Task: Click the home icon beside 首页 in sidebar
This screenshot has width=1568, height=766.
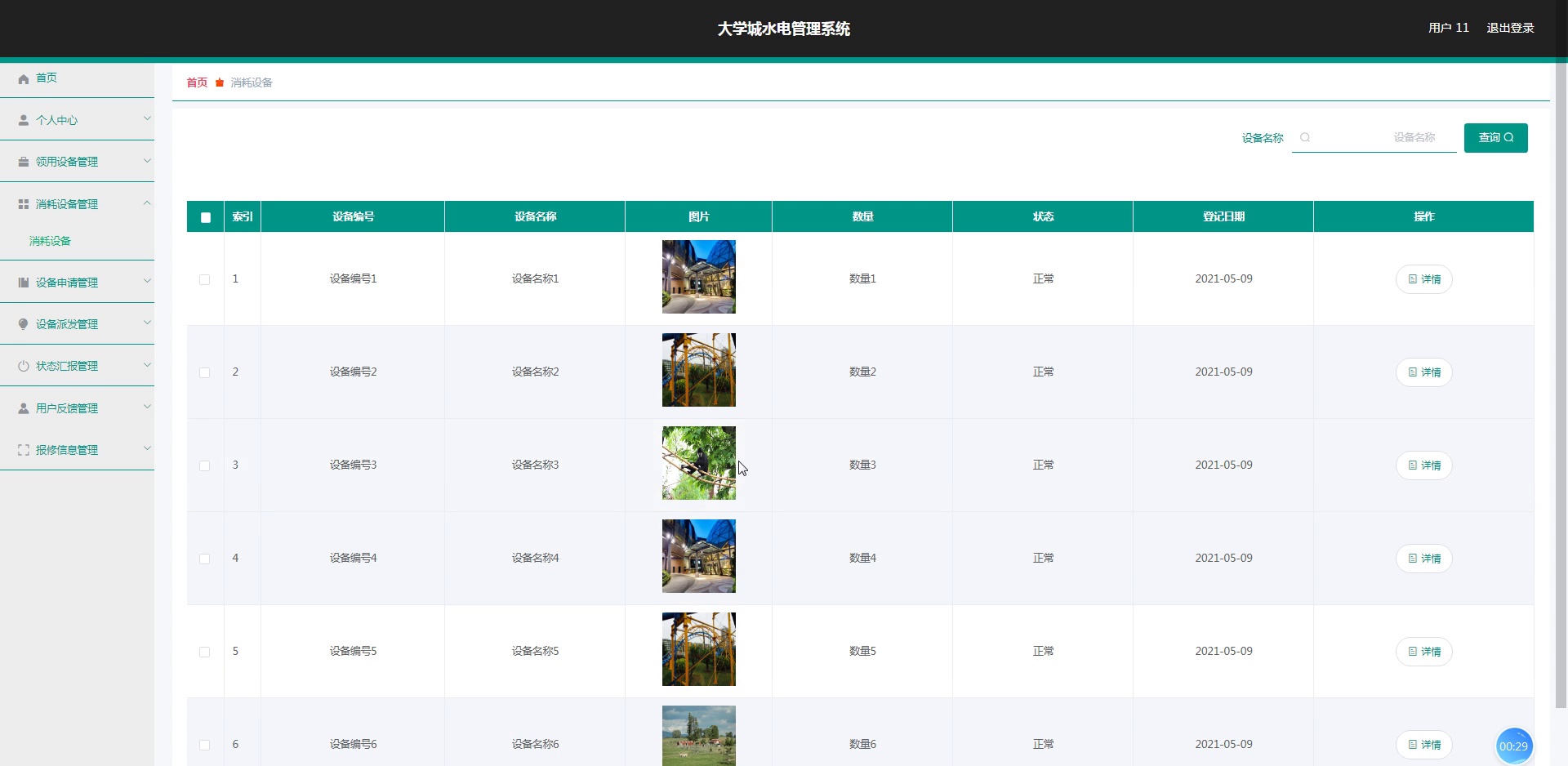Action: point(24,78)
